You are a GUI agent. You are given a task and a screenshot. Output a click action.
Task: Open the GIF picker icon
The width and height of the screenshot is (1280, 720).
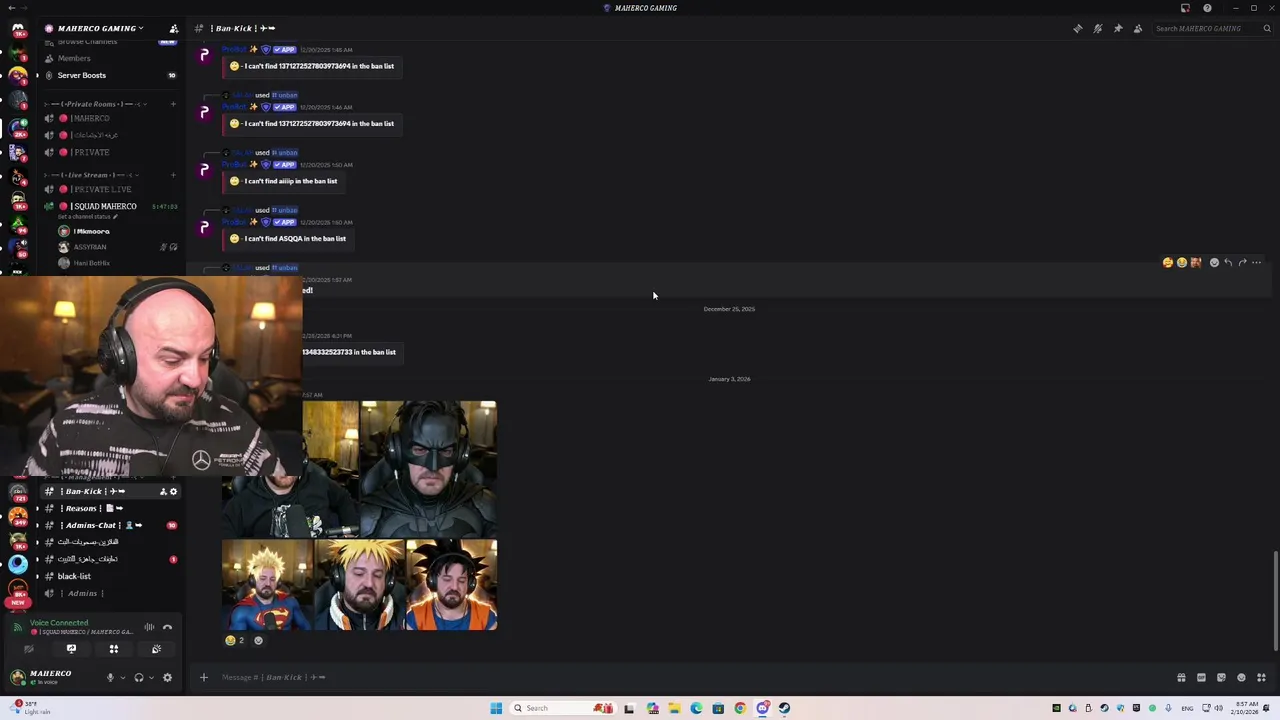1201,677
